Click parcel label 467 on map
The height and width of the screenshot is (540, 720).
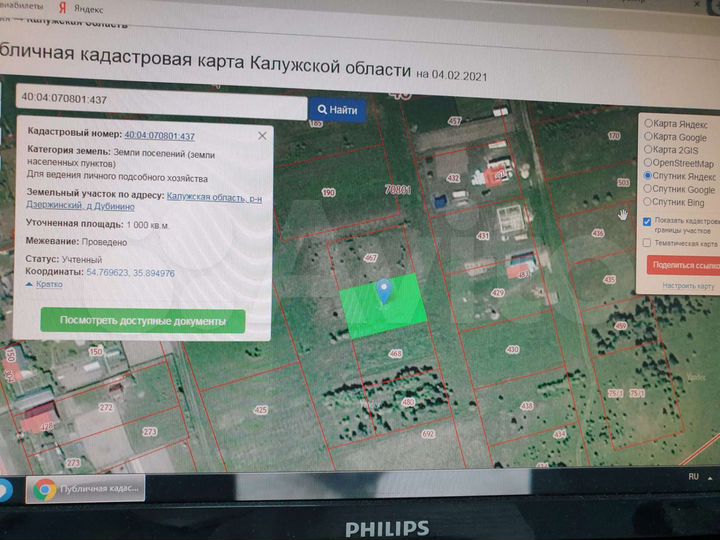(370, 258)
